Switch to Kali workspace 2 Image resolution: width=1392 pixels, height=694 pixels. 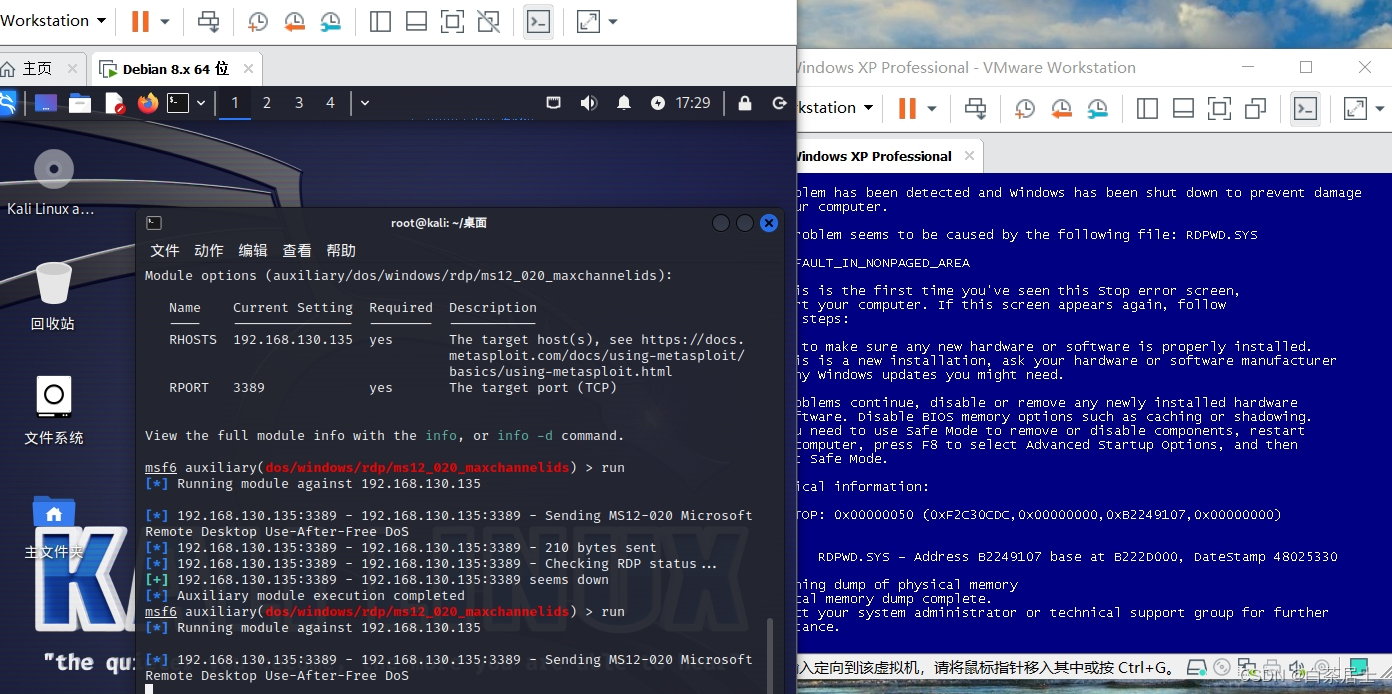[267, 103]
